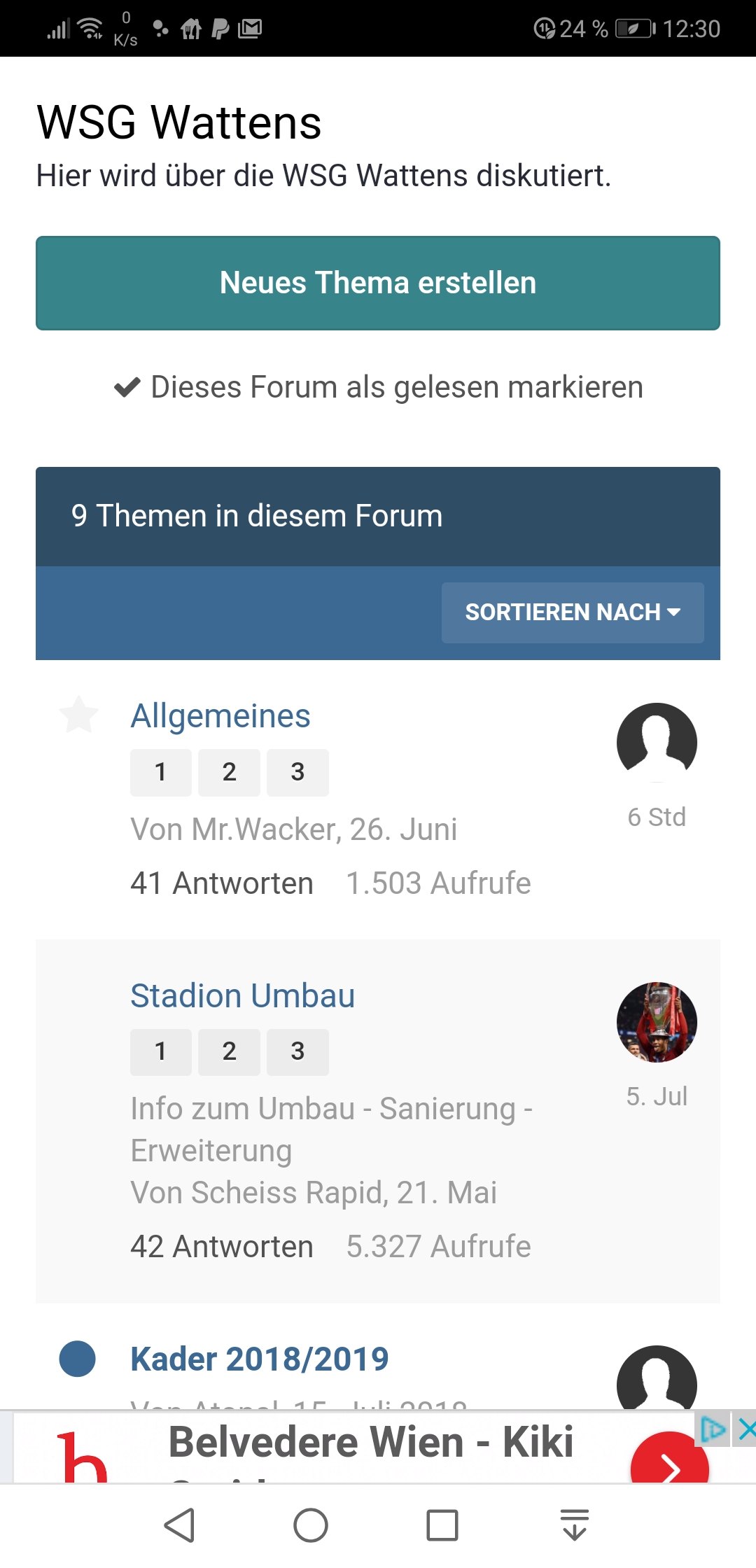The height and width of the screenshot is (1568, 756).
Task: Open the Kader 2018/2019 thread
Action: coord(259,1359)
